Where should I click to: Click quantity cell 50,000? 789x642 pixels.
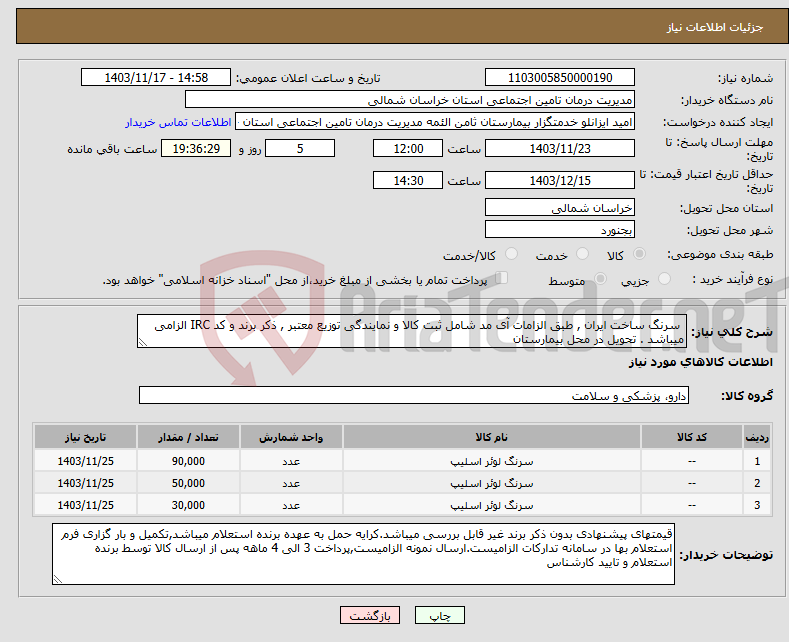coord(188,483)
